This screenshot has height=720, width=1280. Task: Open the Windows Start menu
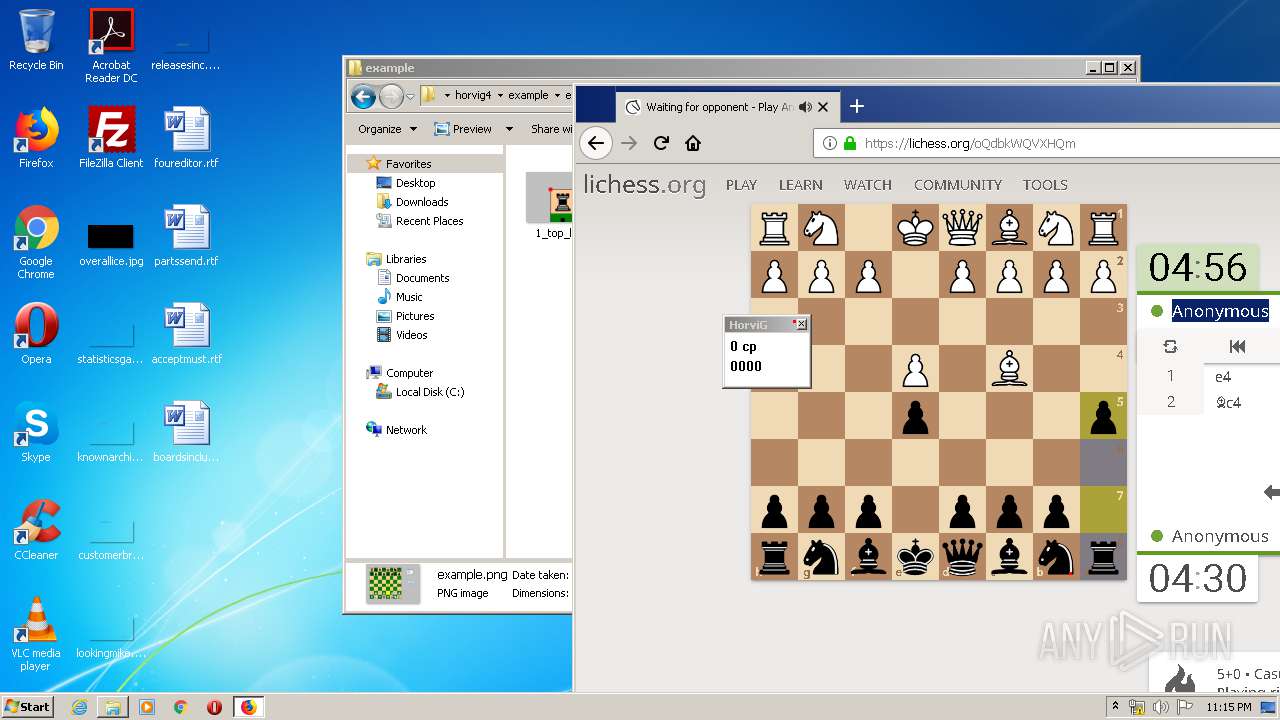[27, 706]
